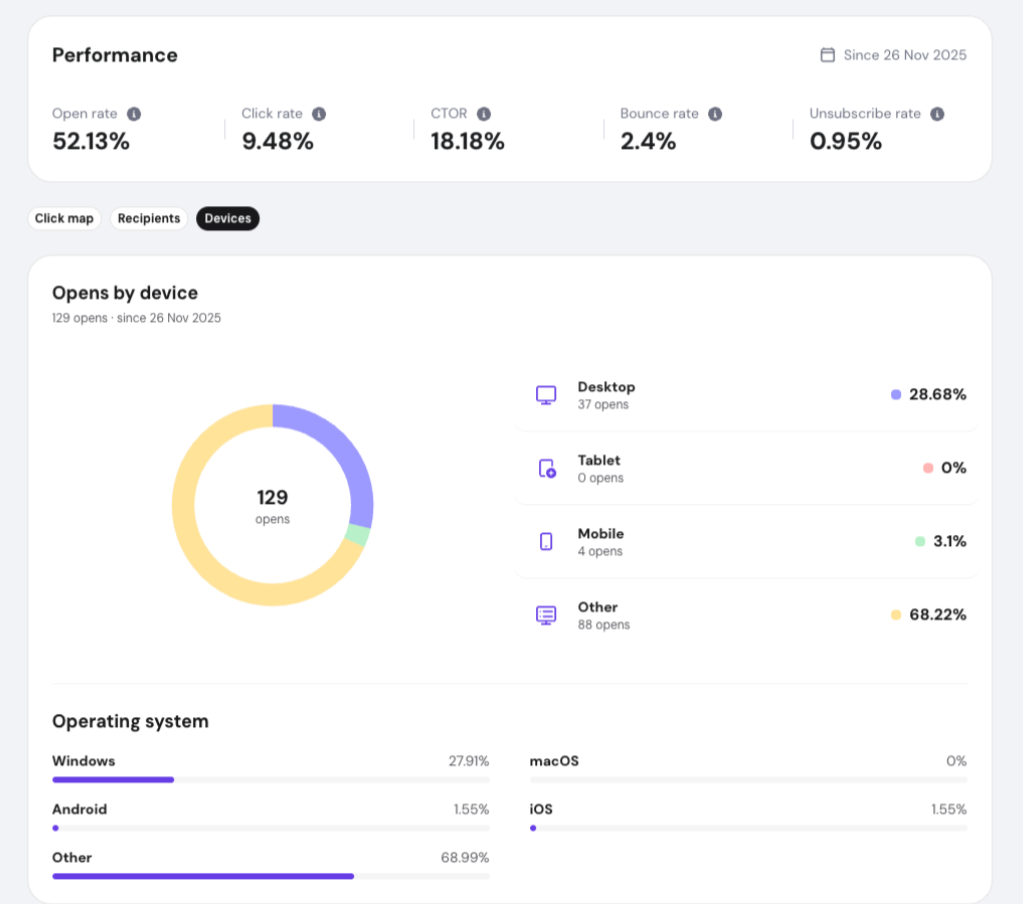Click the CTOR info icon
The width and height of the screenshot is (1023, 904).
coord(483,114)
